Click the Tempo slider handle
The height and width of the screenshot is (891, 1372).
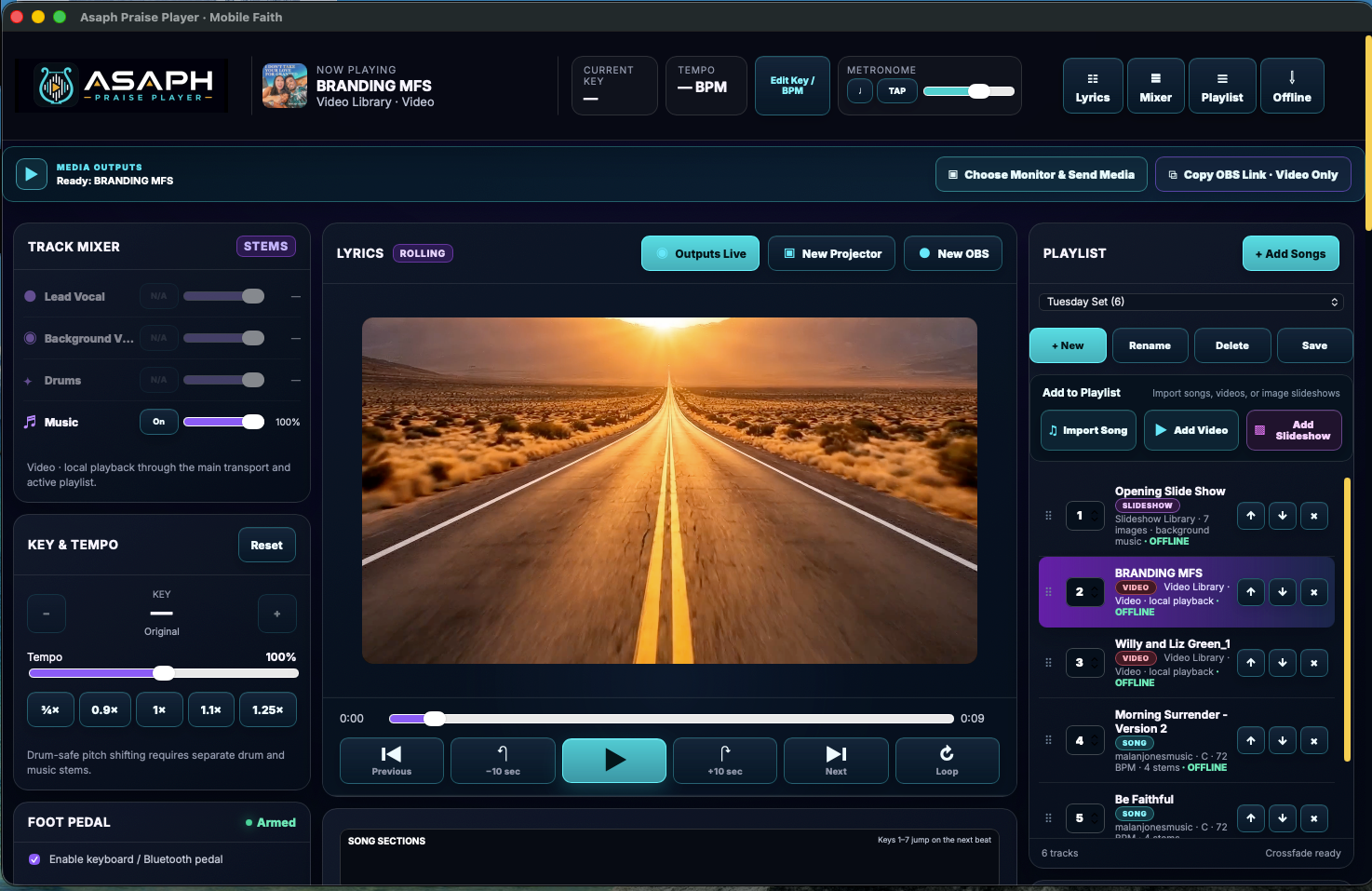coord(164,673)
